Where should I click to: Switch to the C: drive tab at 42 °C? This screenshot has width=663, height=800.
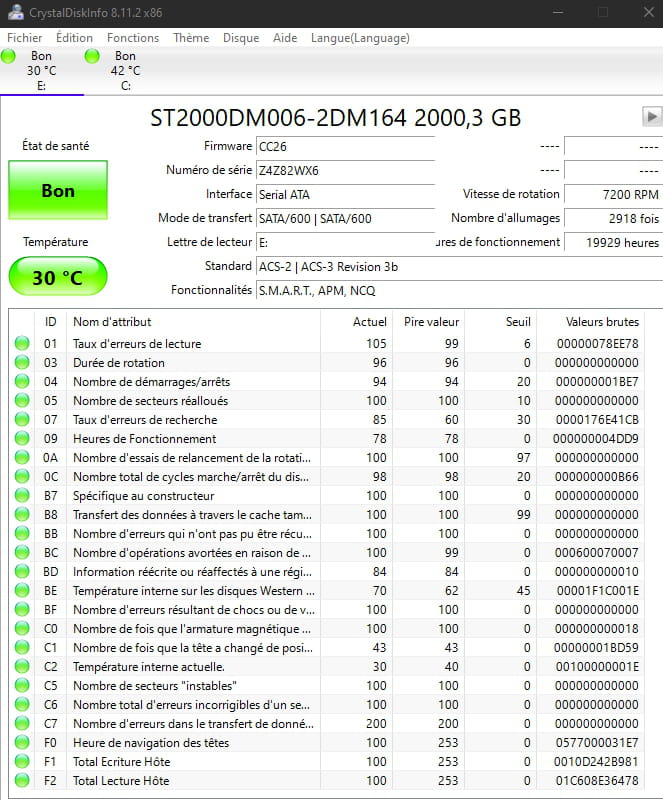(125, 71)
